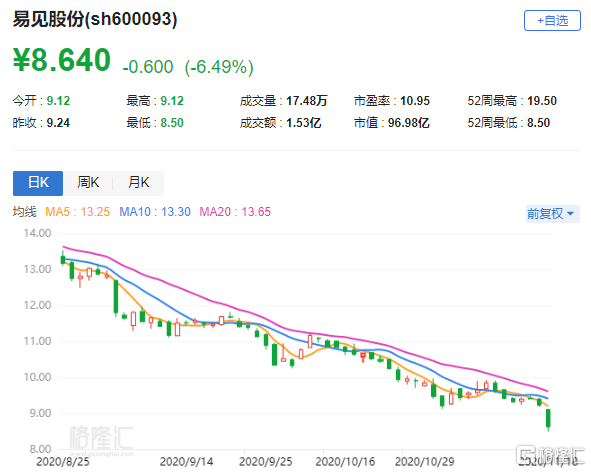This screenshot has height=472, width=591.
Task: Click the 今开 value 9.12
Action: [x=58, y=101]
